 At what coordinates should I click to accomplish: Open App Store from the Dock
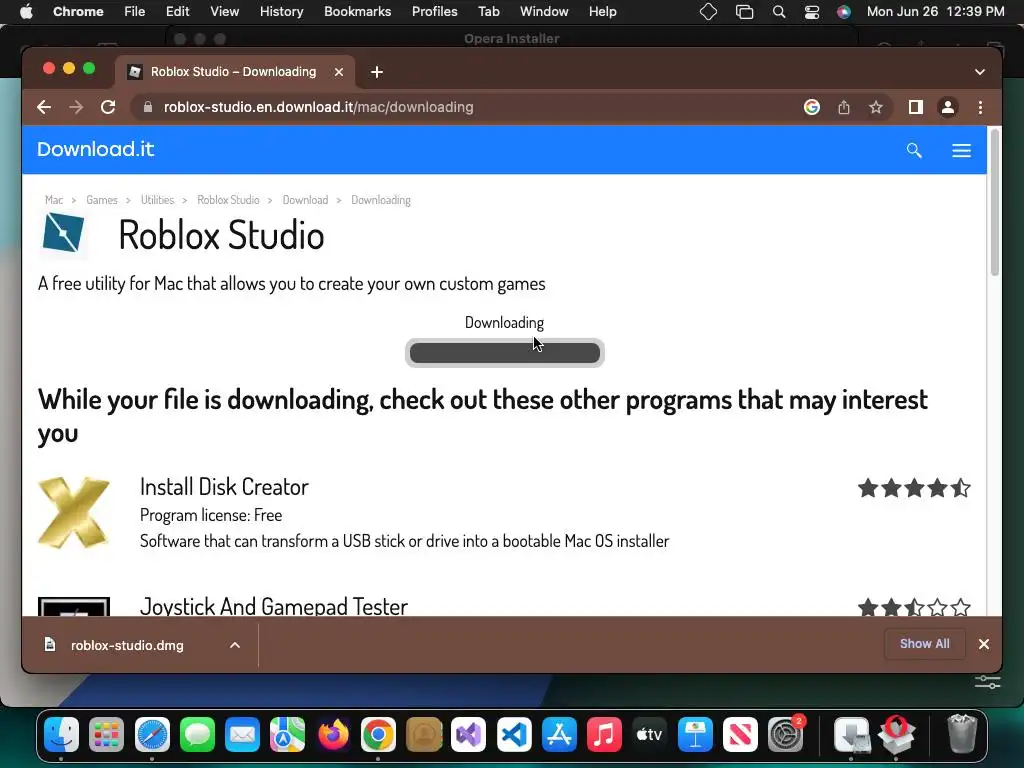pyautogui.click(x=559, y=735)
